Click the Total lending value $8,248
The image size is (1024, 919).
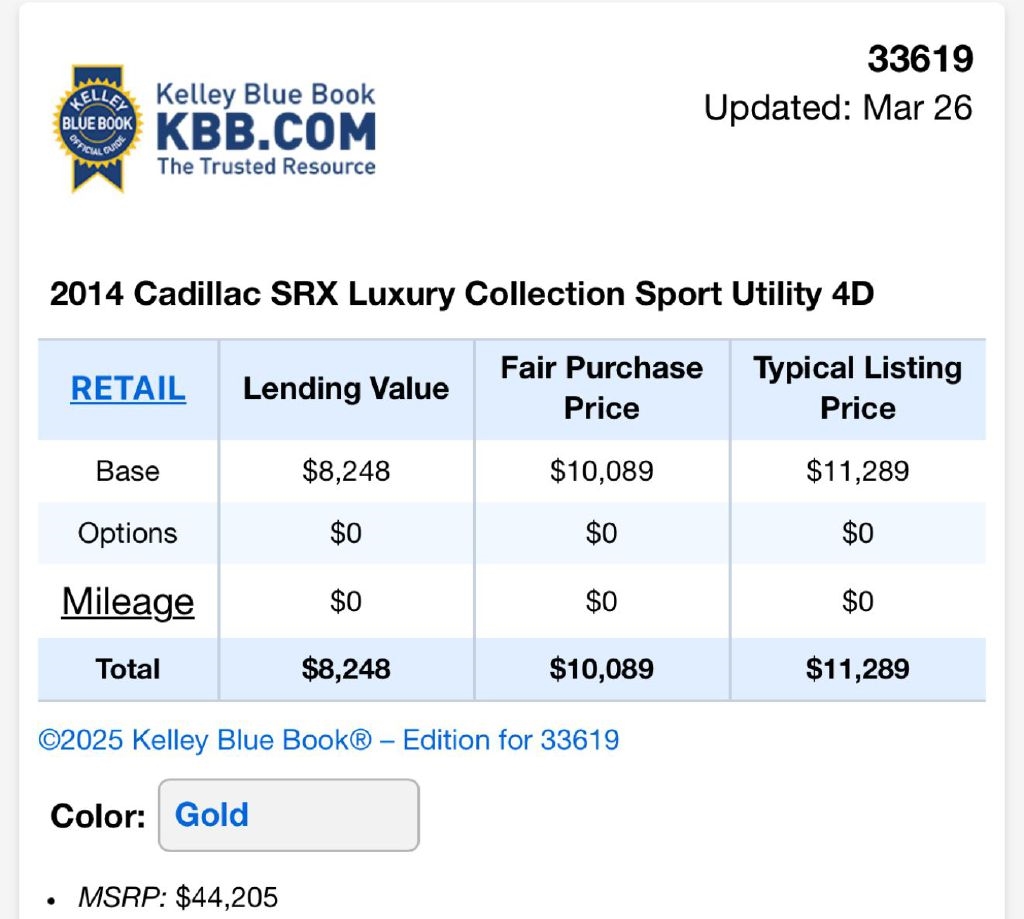[x=346, y=669]
